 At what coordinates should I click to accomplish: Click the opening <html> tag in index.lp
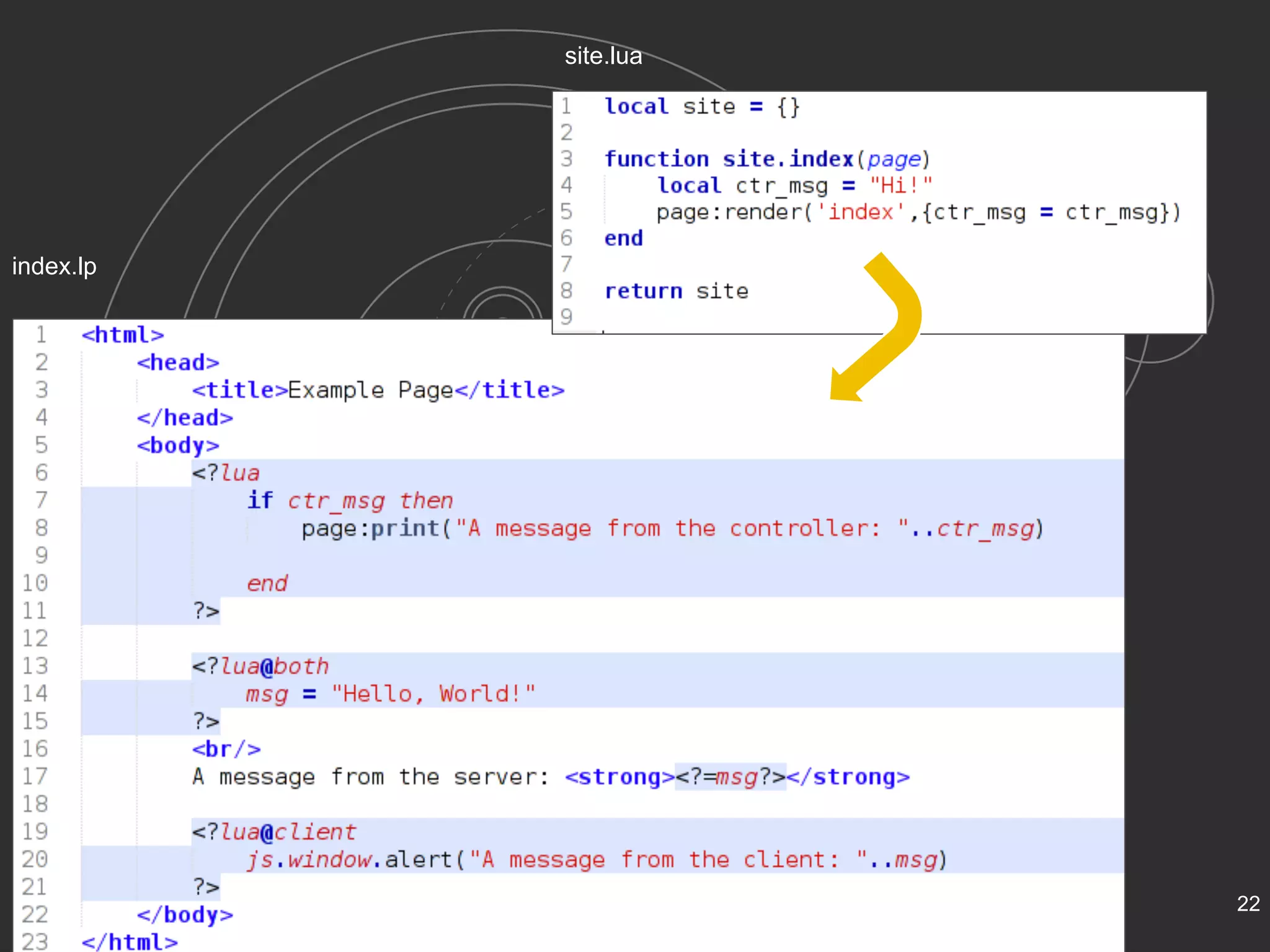click(x=123, y=335)
